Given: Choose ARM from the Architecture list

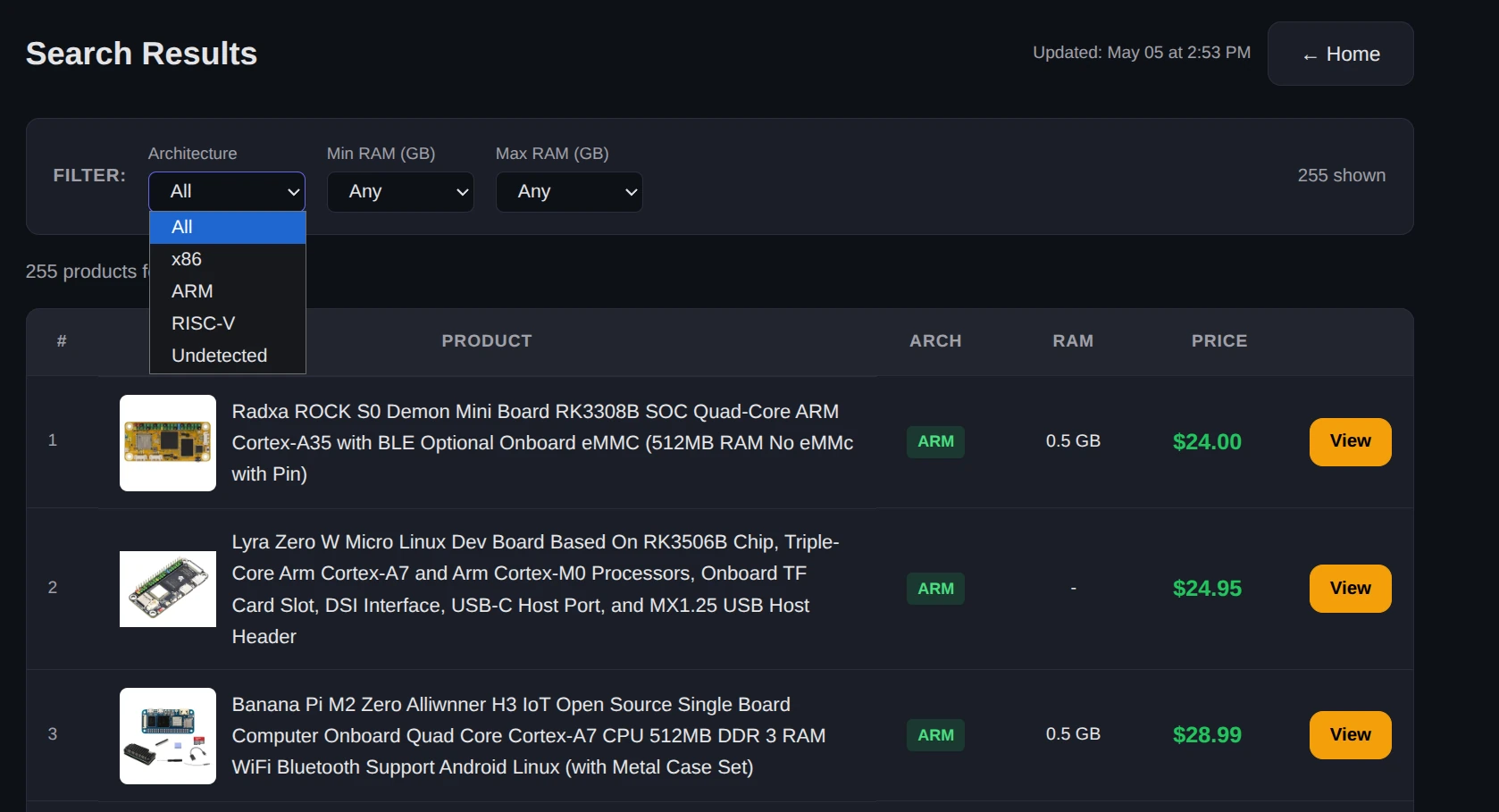Looking at the screenshot, I should [x=228, y=291].
